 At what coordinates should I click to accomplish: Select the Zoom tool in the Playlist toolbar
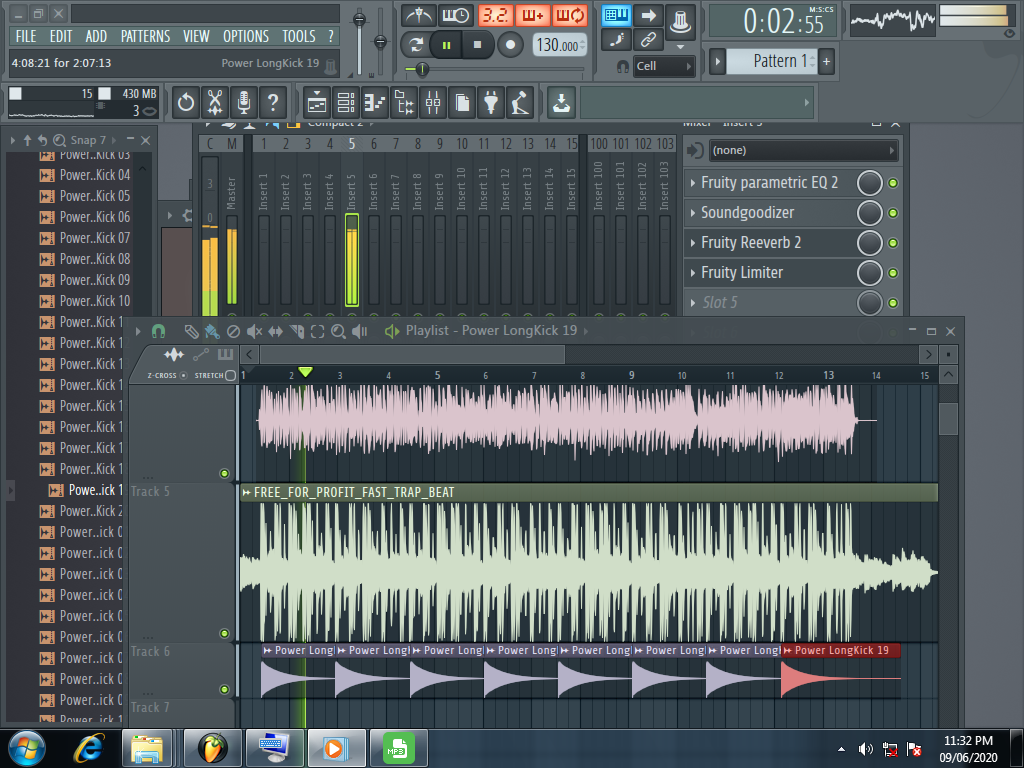(338, 331)
